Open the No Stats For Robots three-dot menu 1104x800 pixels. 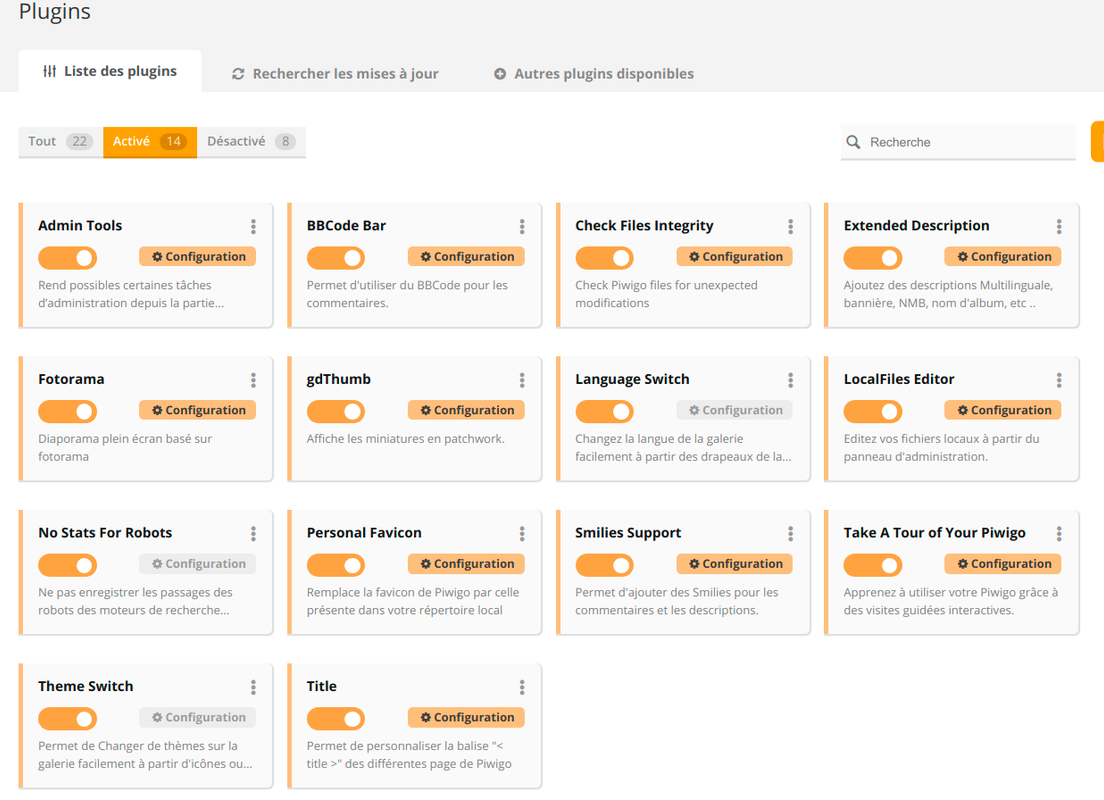(x=253, y=534)
